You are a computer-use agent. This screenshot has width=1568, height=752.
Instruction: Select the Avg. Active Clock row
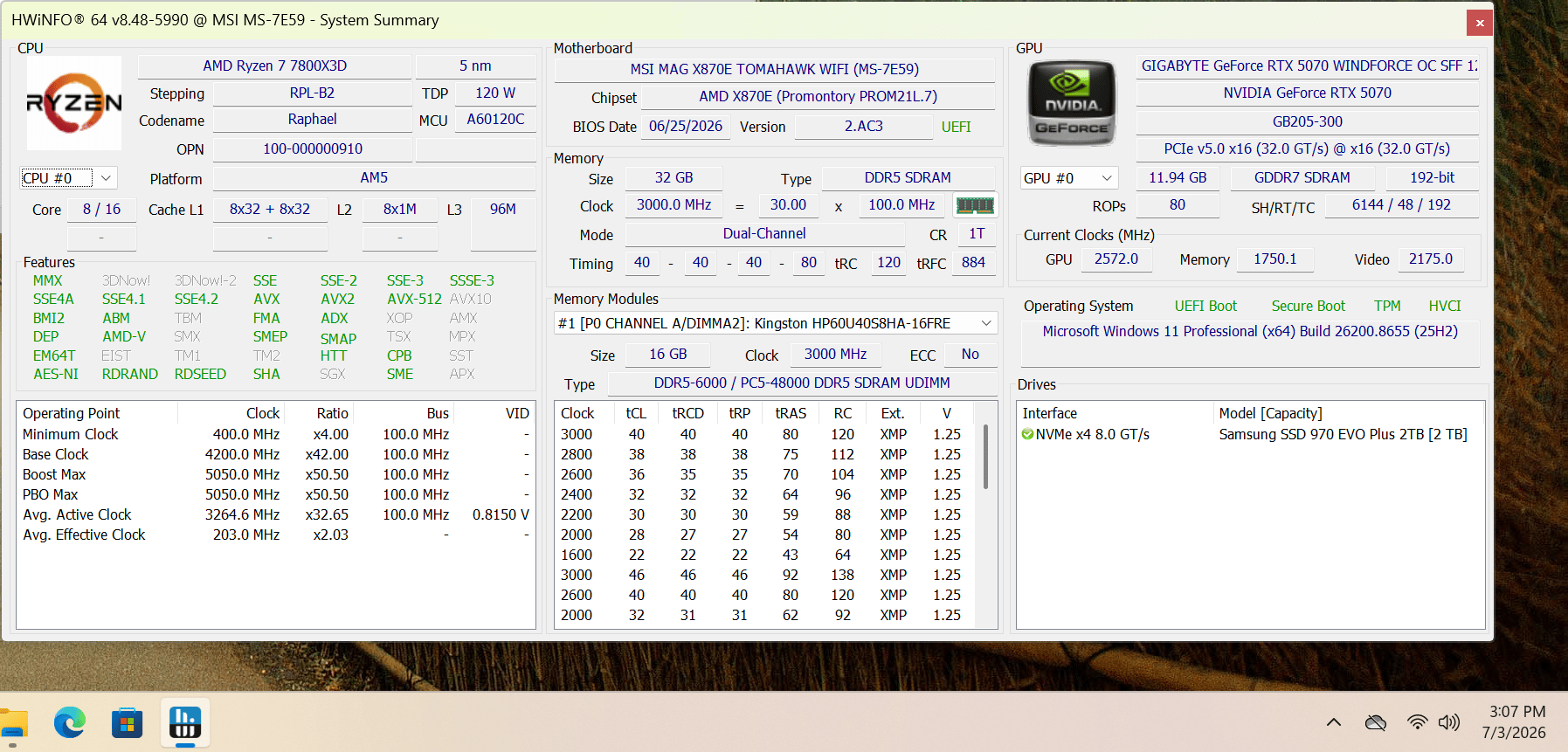click(275, 515)
